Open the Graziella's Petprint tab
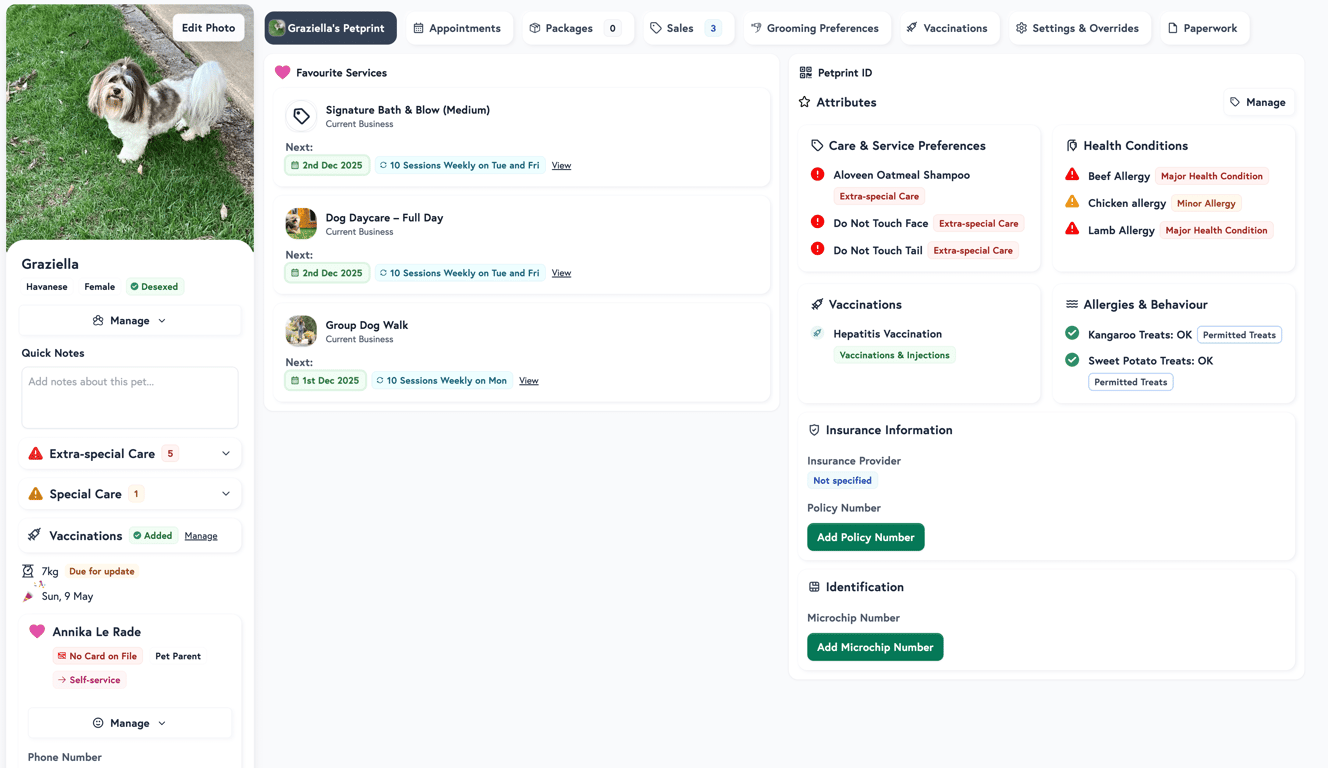The height and width of the screenshot is (768, 1328). [x=331, y=28]
